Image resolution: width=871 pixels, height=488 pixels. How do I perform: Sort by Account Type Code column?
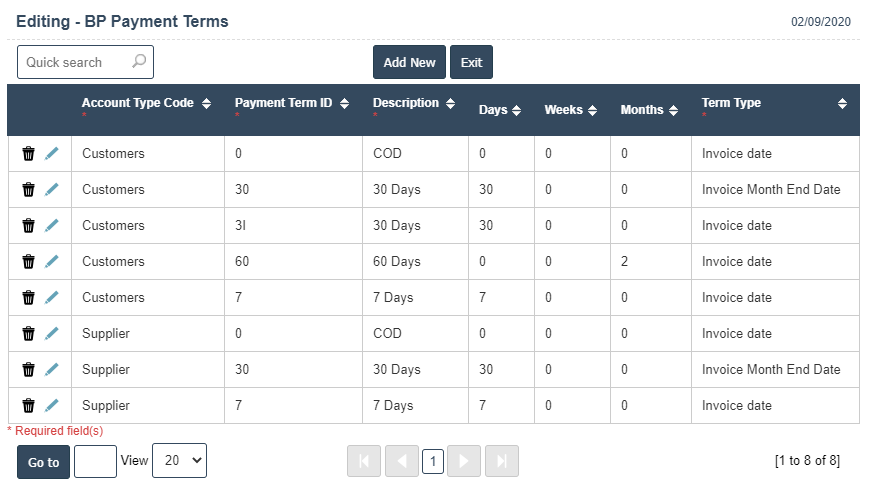[206, 103]
